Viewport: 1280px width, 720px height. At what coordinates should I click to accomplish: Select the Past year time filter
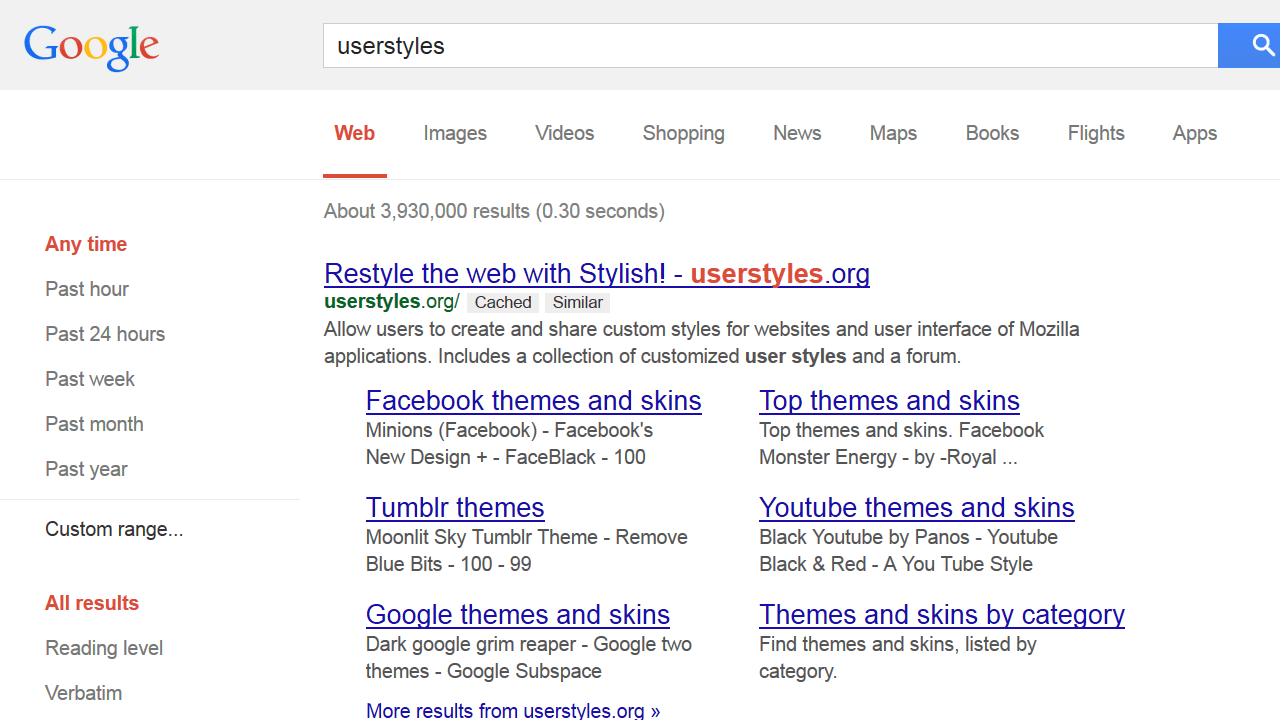point(86,469)
